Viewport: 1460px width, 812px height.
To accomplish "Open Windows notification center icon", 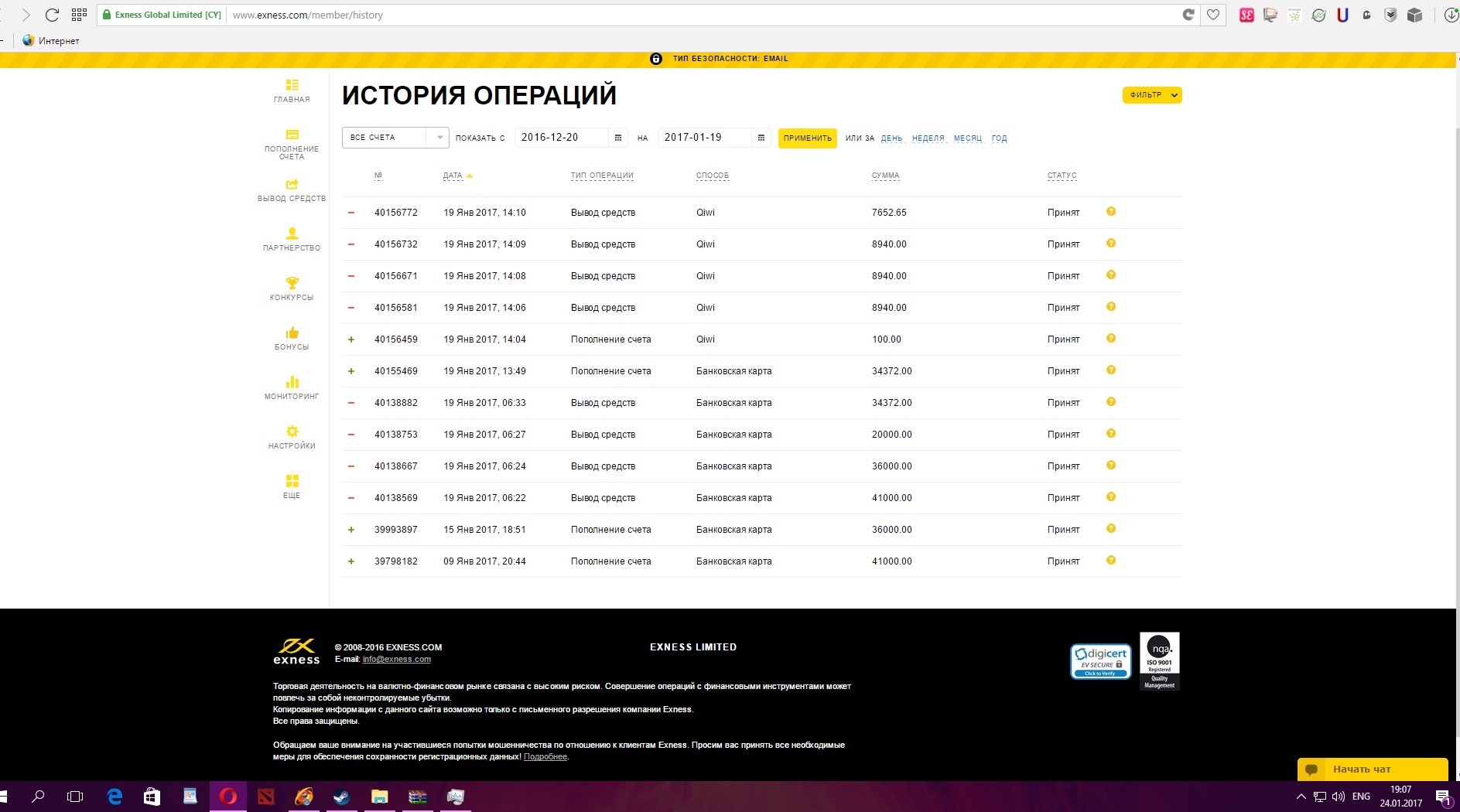I will (1443, 797).
